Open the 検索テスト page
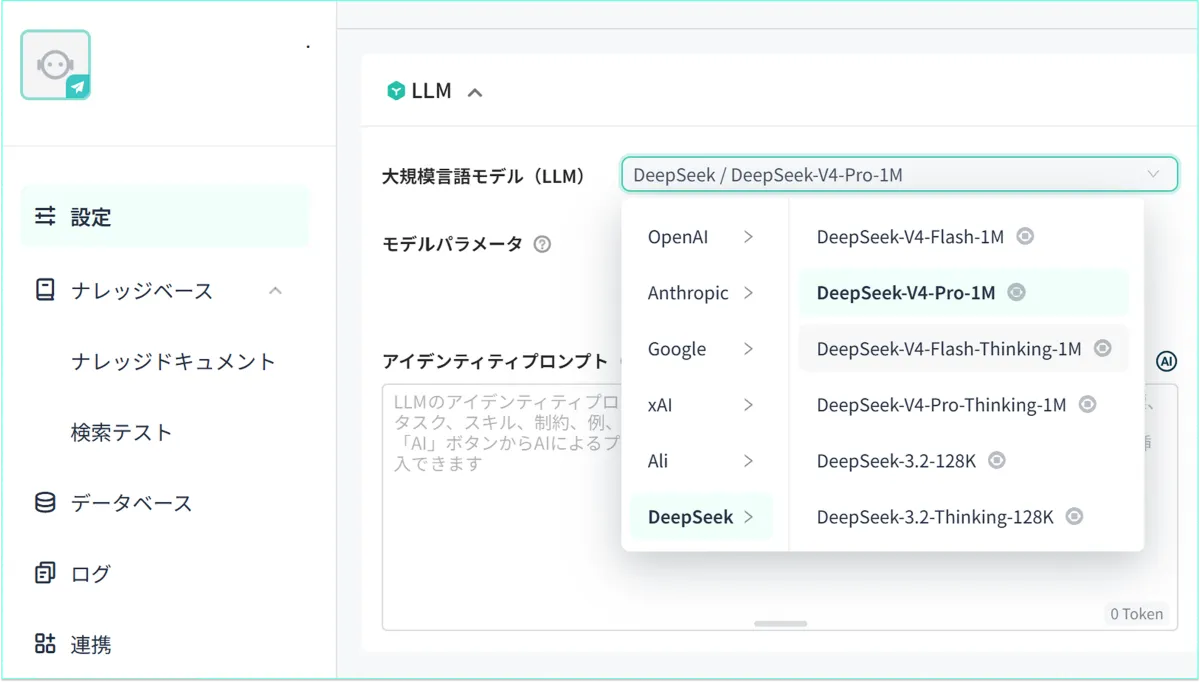Screen dimensions: 1200x682 pyautogui.click(x=122, y=432)
